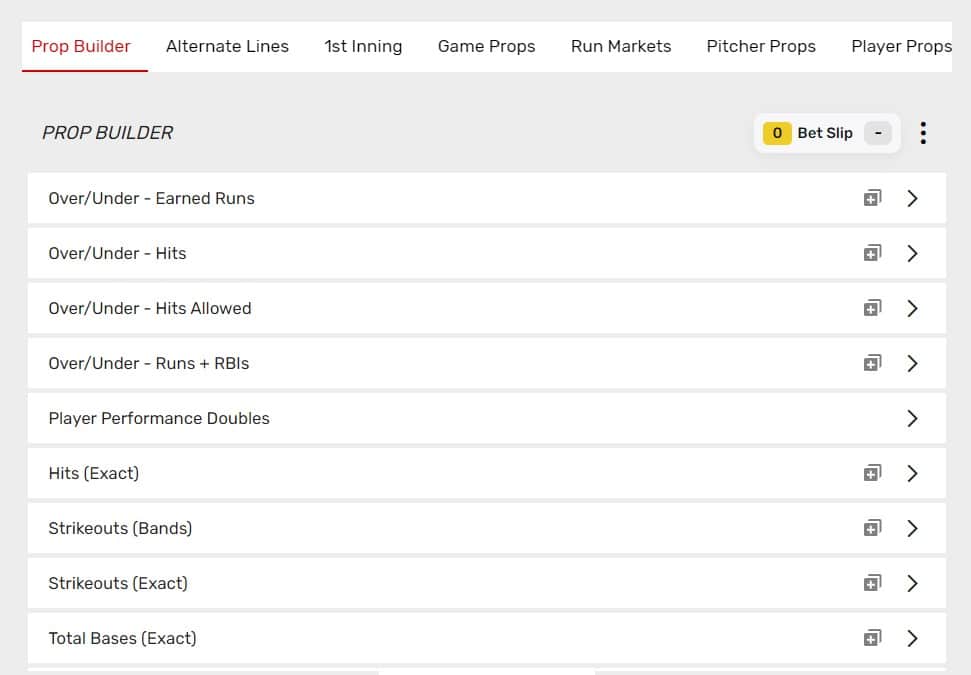Add Total Bases (Exact) to bet slip
This screenshot has height=675, width=971.
coord(872,638)
